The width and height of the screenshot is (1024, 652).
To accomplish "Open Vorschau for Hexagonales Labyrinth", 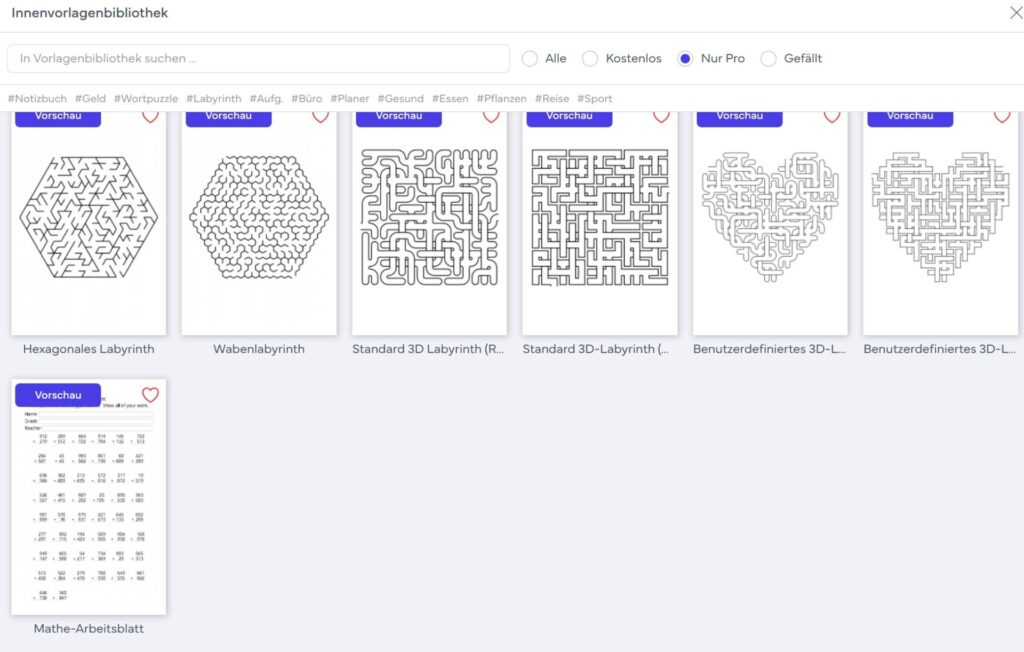I will click(x=58, y=118).
